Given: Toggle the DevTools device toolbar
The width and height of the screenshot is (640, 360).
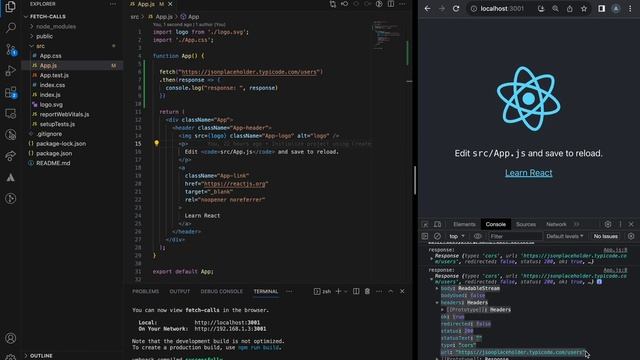Looking at the screenshot, I should pos(438,224).
